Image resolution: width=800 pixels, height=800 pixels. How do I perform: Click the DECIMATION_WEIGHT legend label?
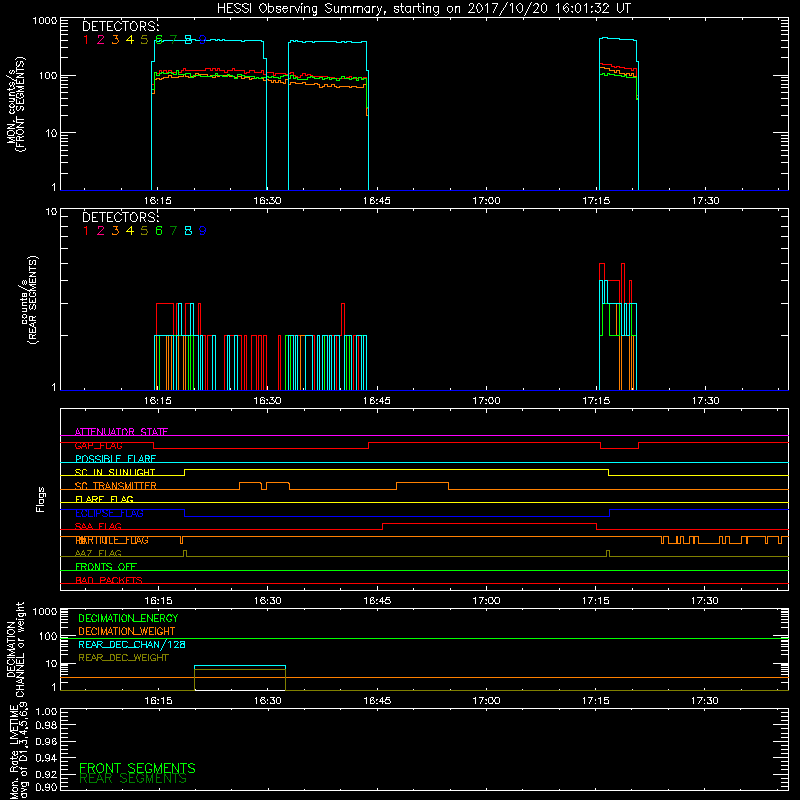pos(127,631)
